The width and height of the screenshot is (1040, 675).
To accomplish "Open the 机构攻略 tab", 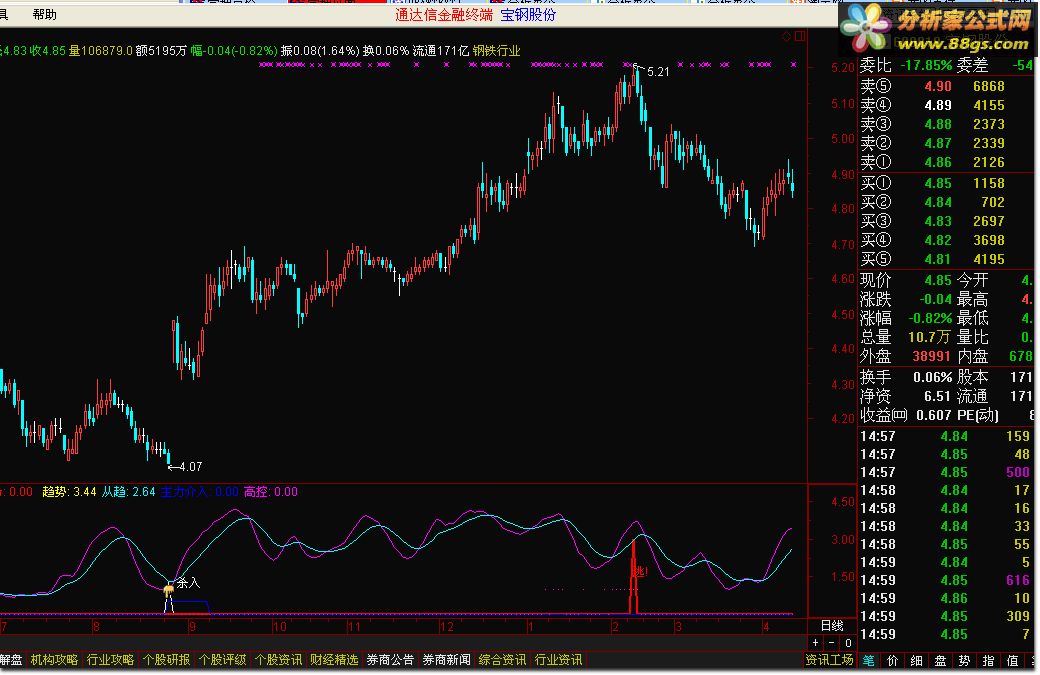I will coord(54,660).
